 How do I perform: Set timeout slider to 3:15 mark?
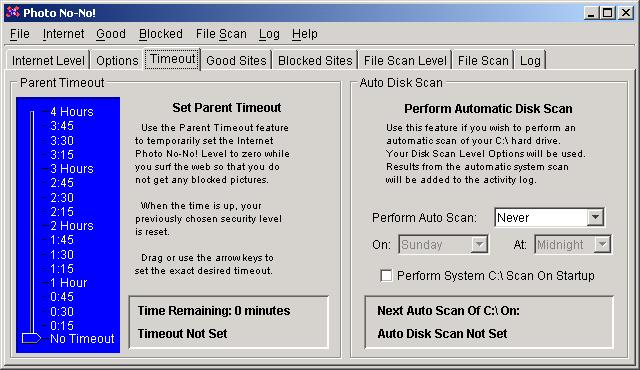(x=62, y=155)
